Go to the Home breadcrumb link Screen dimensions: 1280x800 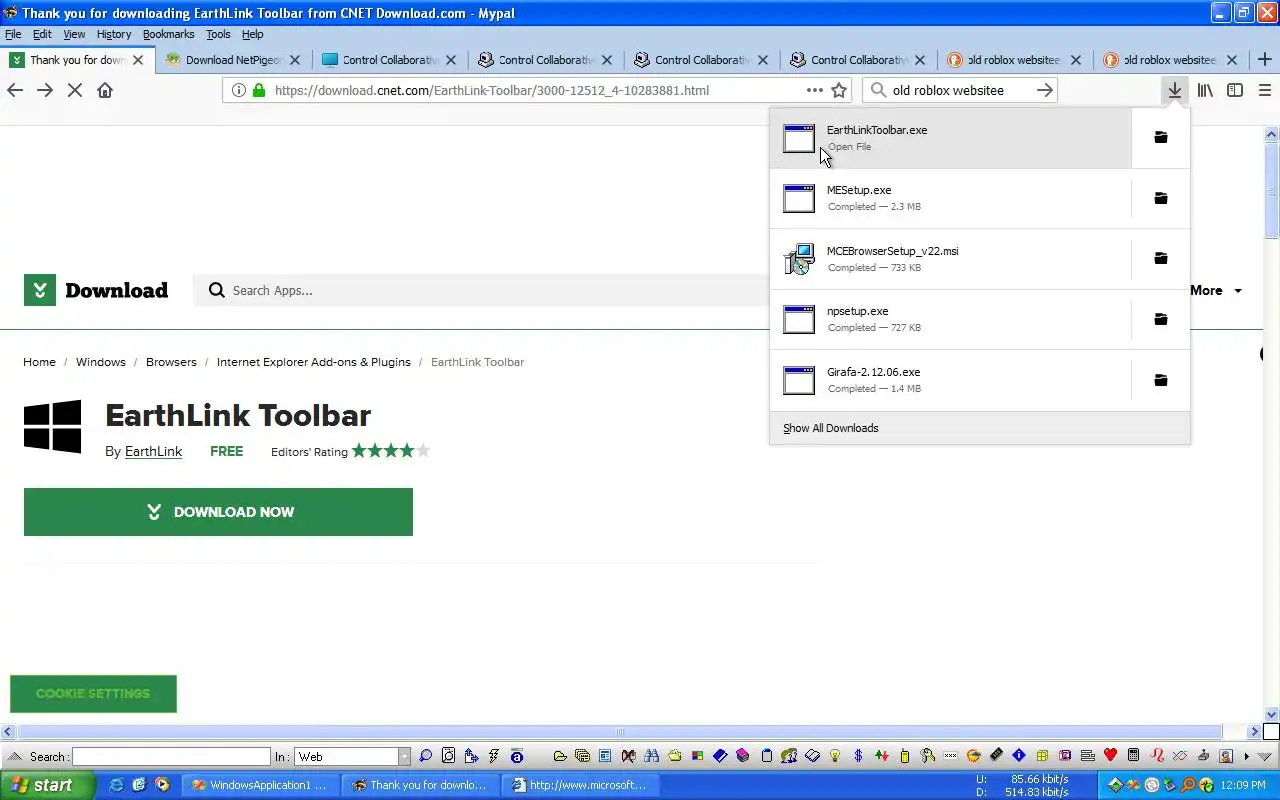(x=39, y=362)
